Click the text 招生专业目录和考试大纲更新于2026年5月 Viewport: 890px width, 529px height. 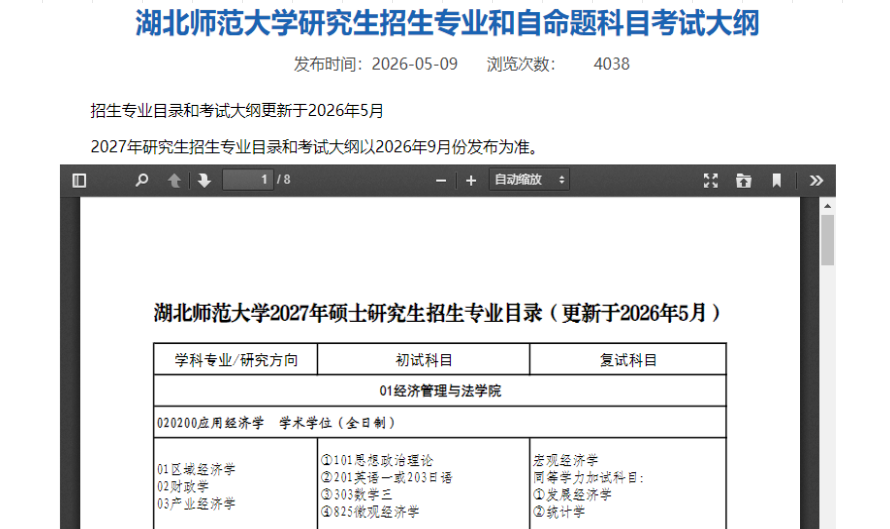[x=237, y=111]
